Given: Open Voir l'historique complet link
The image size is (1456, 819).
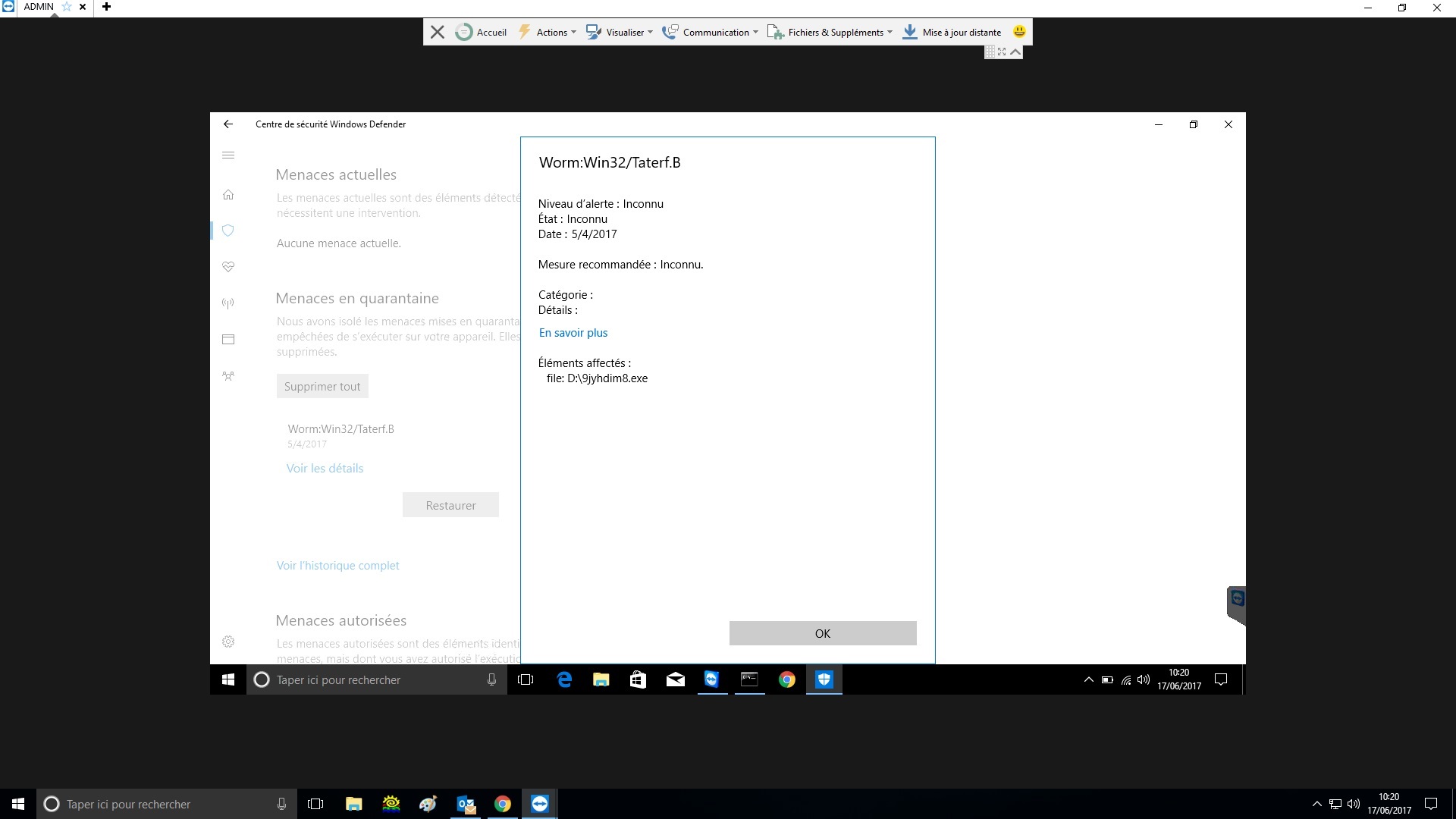Looking at the screenshot, I should tap(337, 566).
